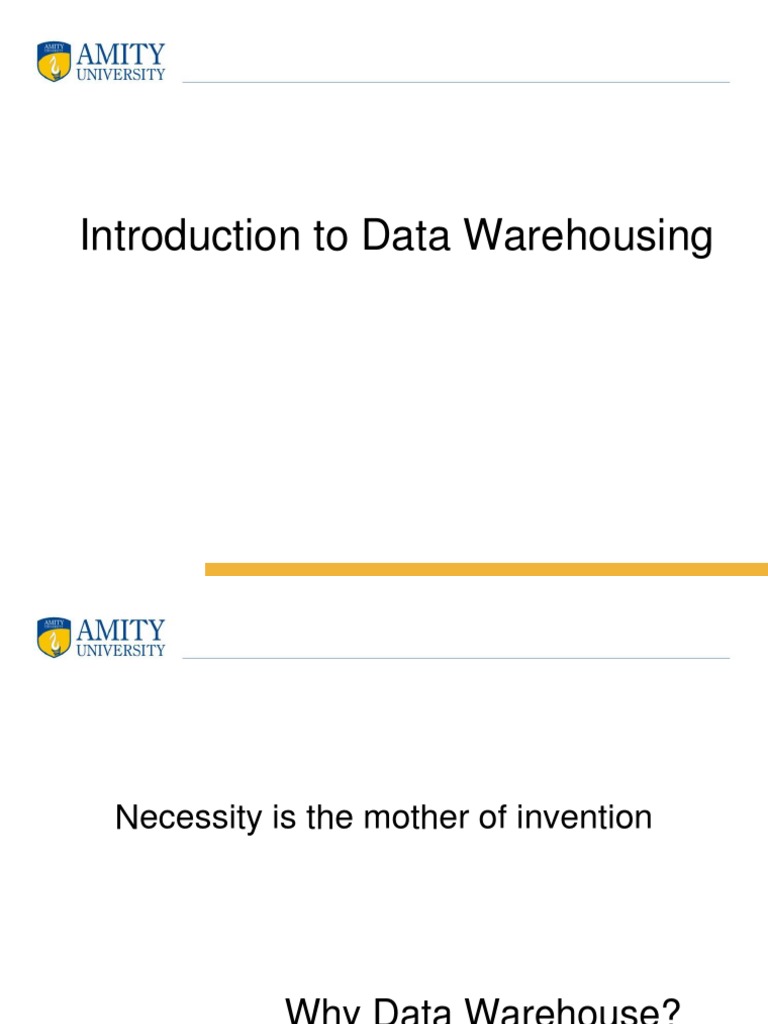Click the word Necessity
This screenshot has height=1024, width=768.
pos(189,818)
